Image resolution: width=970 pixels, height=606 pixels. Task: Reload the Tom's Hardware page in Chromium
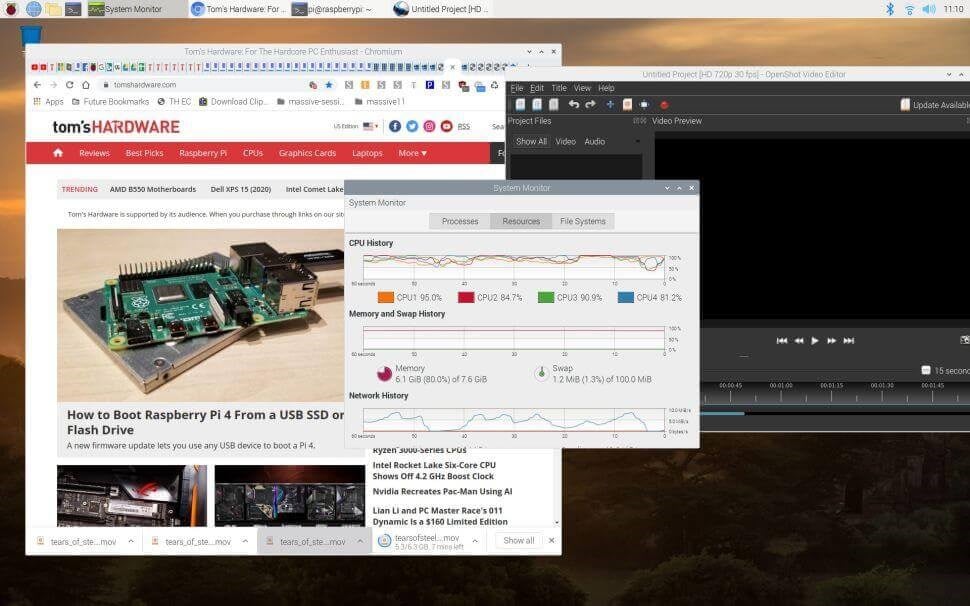(x=69, y=85)
